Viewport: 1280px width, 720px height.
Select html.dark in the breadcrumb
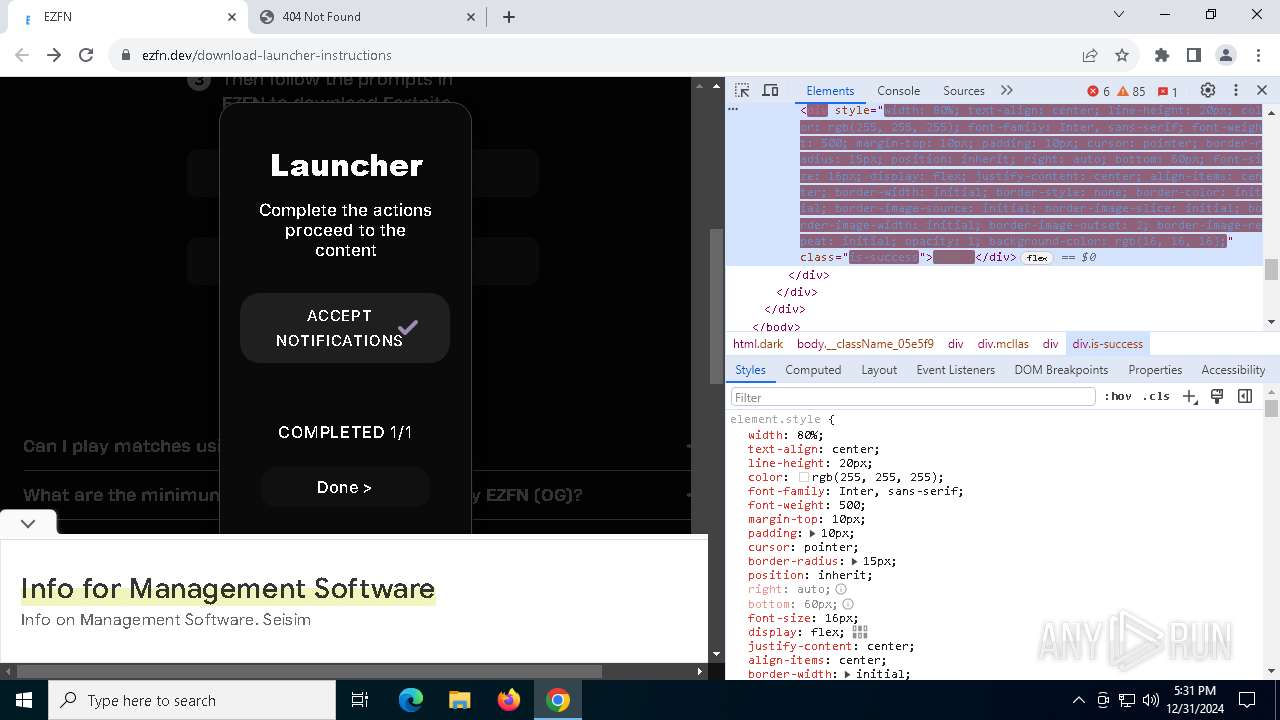[x=758, y=344]
